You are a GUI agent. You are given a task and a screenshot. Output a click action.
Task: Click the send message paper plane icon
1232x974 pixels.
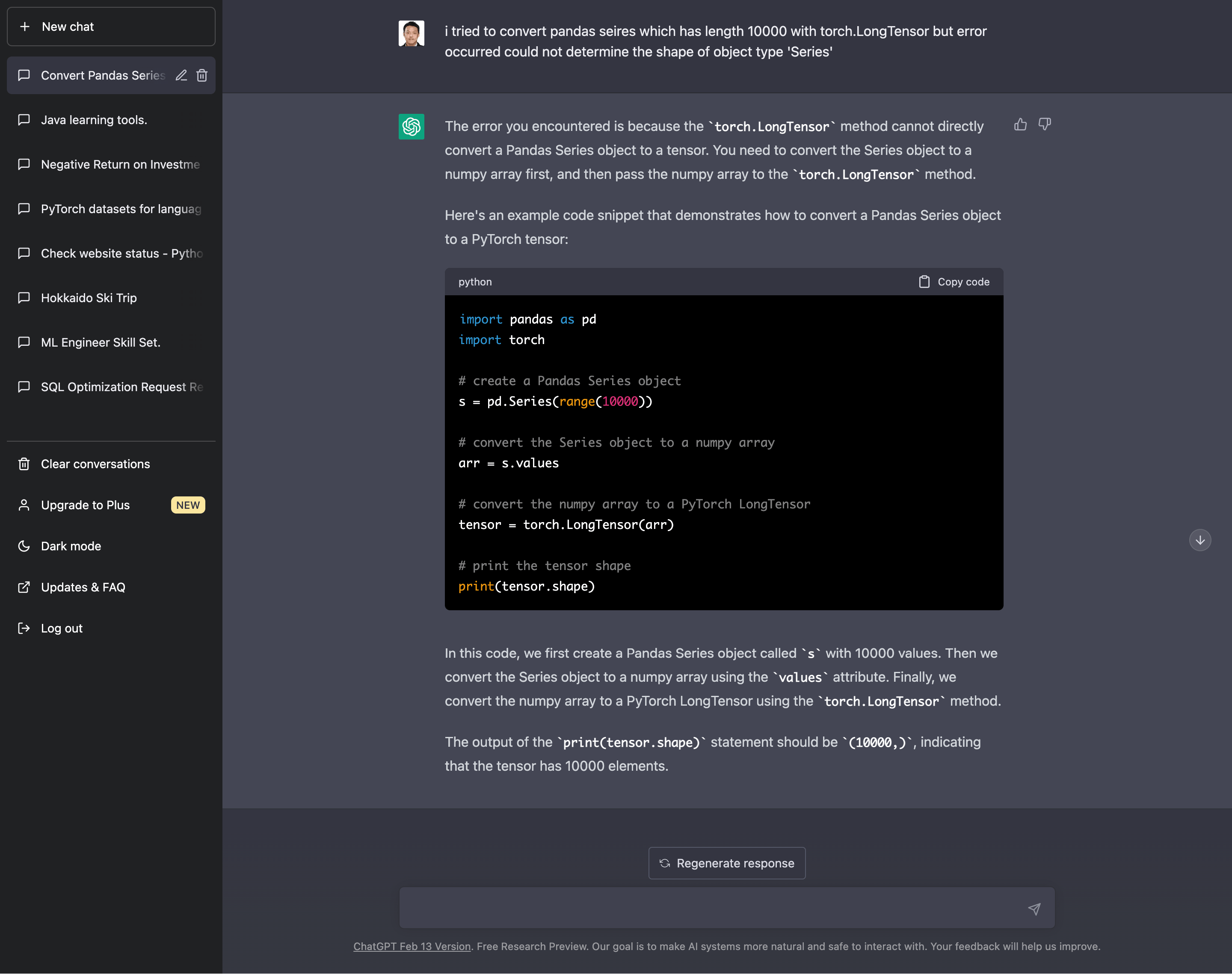1034,909
